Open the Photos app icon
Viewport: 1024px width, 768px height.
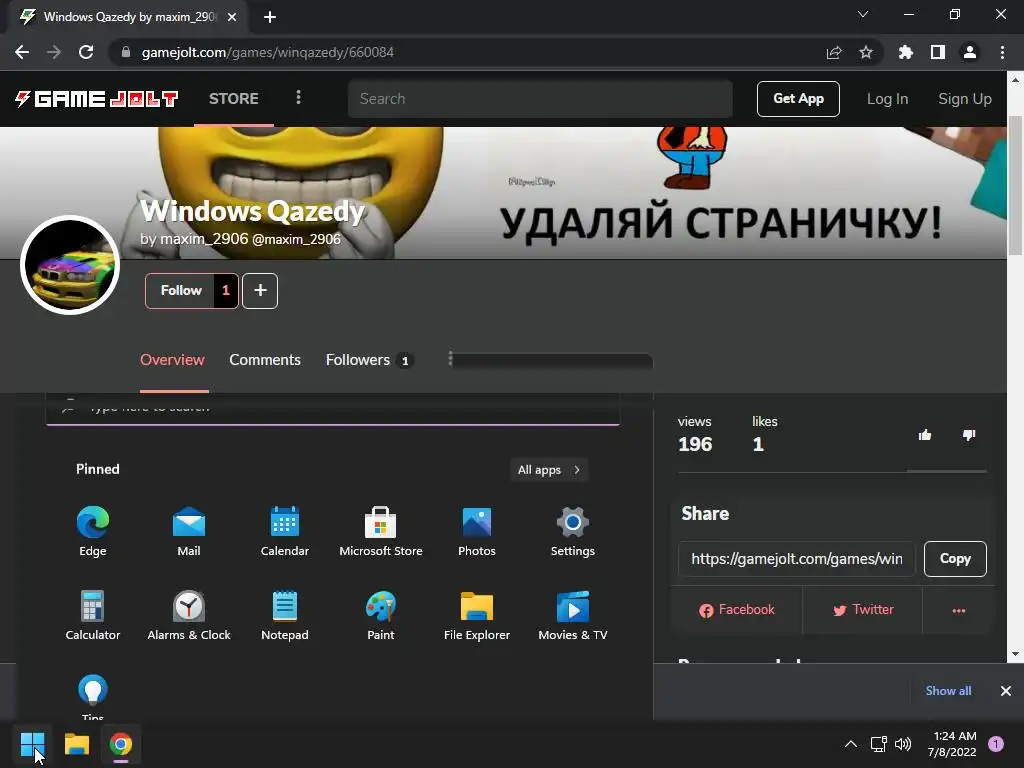coord(477,530)
